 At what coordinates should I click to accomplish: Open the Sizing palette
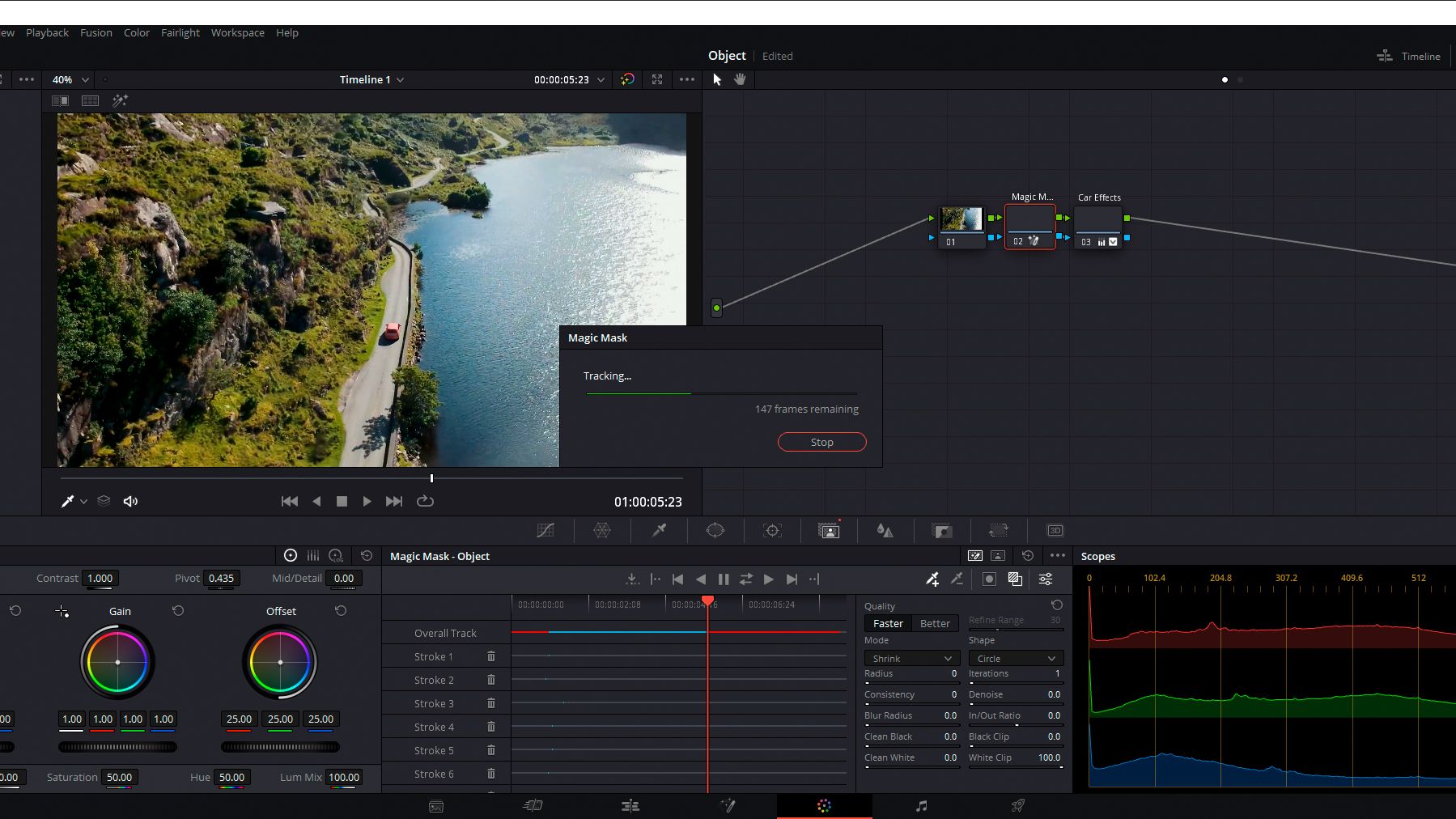pos(999,531)
